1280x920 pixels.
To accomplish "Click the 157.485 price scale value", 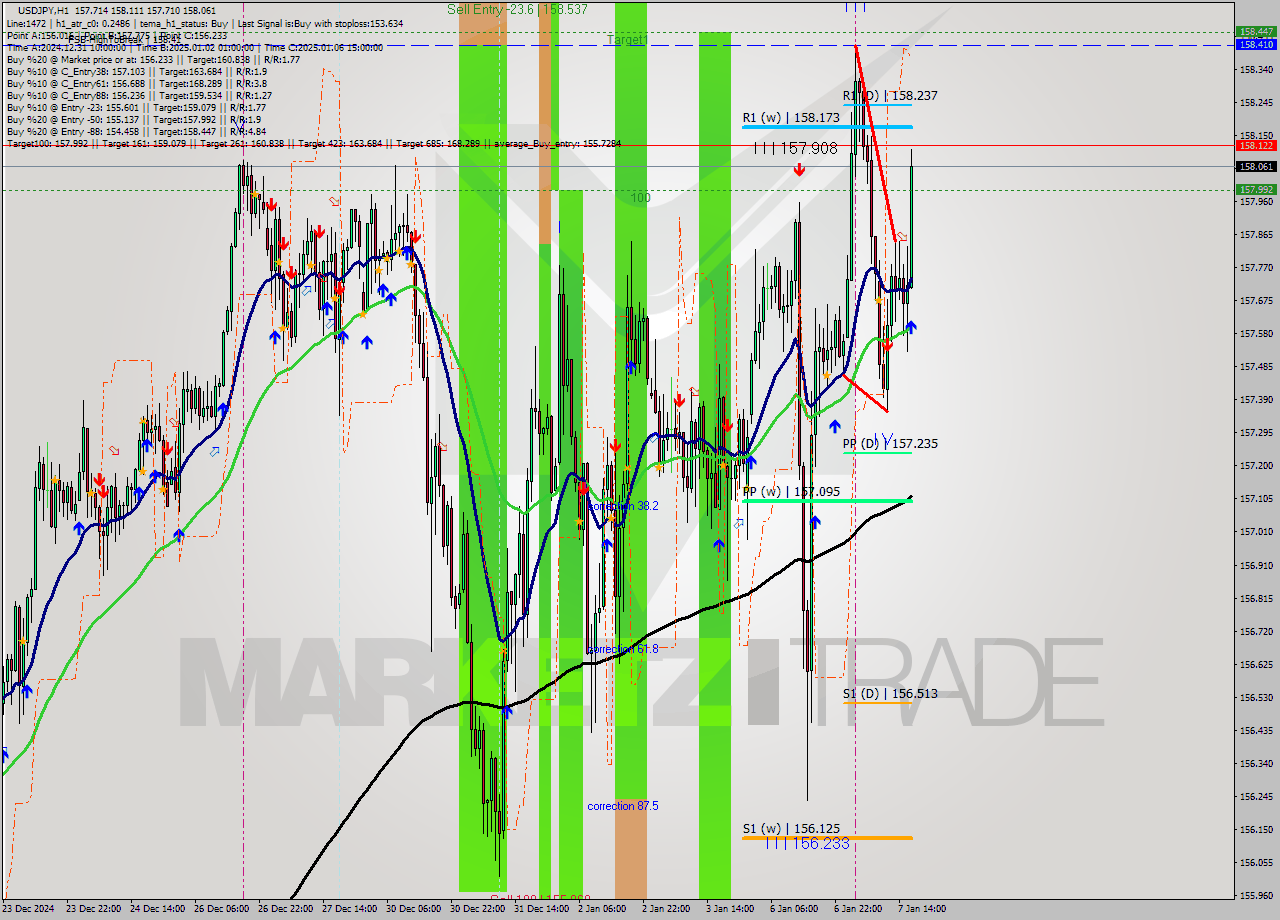I will 1256,367.
